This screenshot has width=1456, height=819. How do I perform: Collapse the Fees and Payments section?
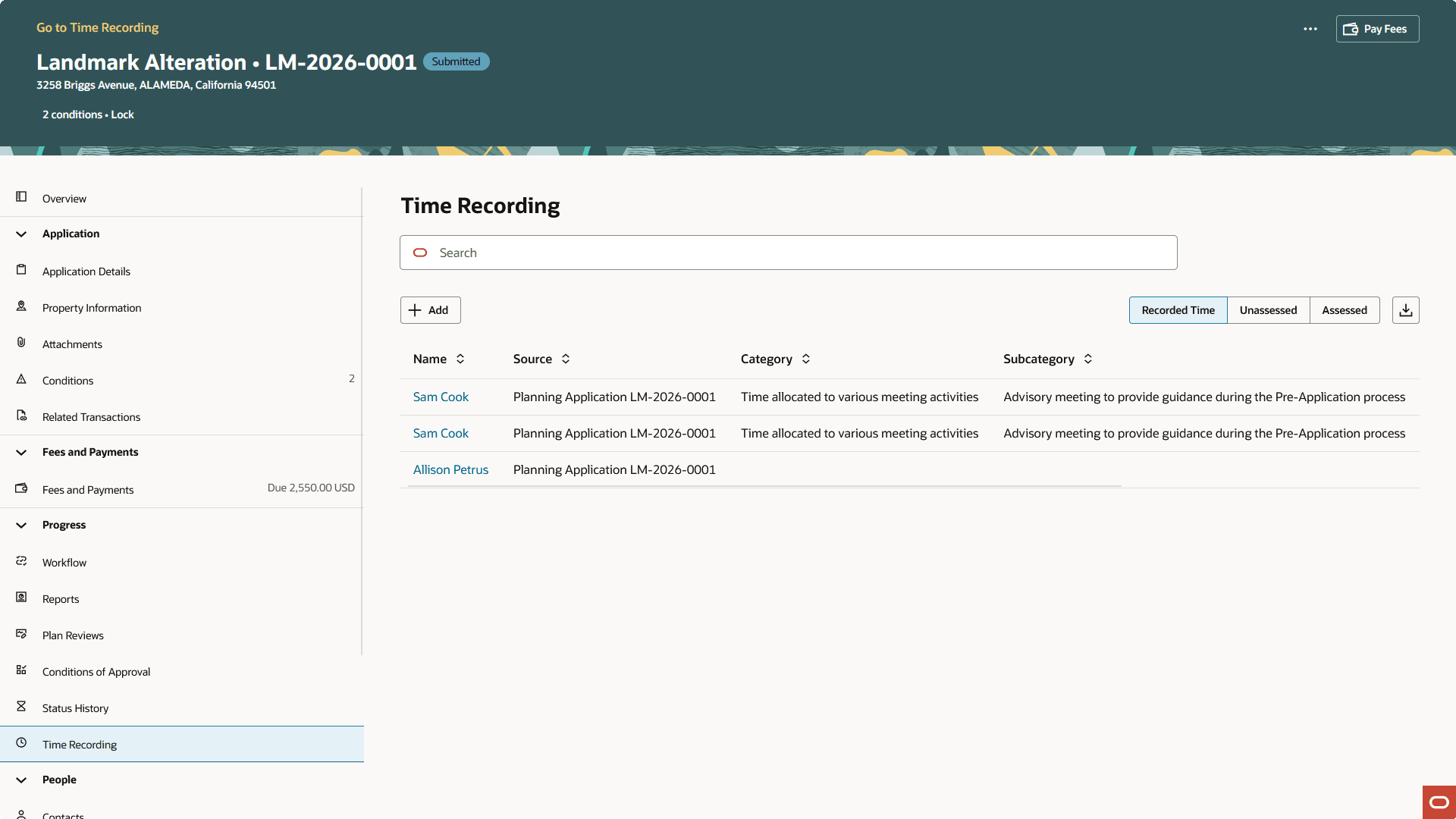coord(21,452)
